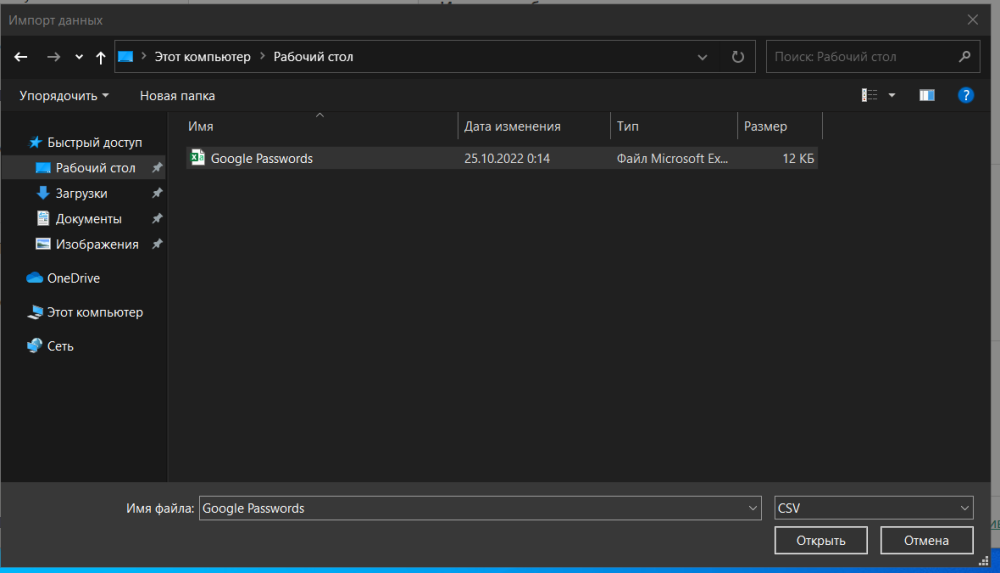Open the 'Упорядочить' menu
The height and width of the screenshot is (573, 1000).
(x=64, y=96)
